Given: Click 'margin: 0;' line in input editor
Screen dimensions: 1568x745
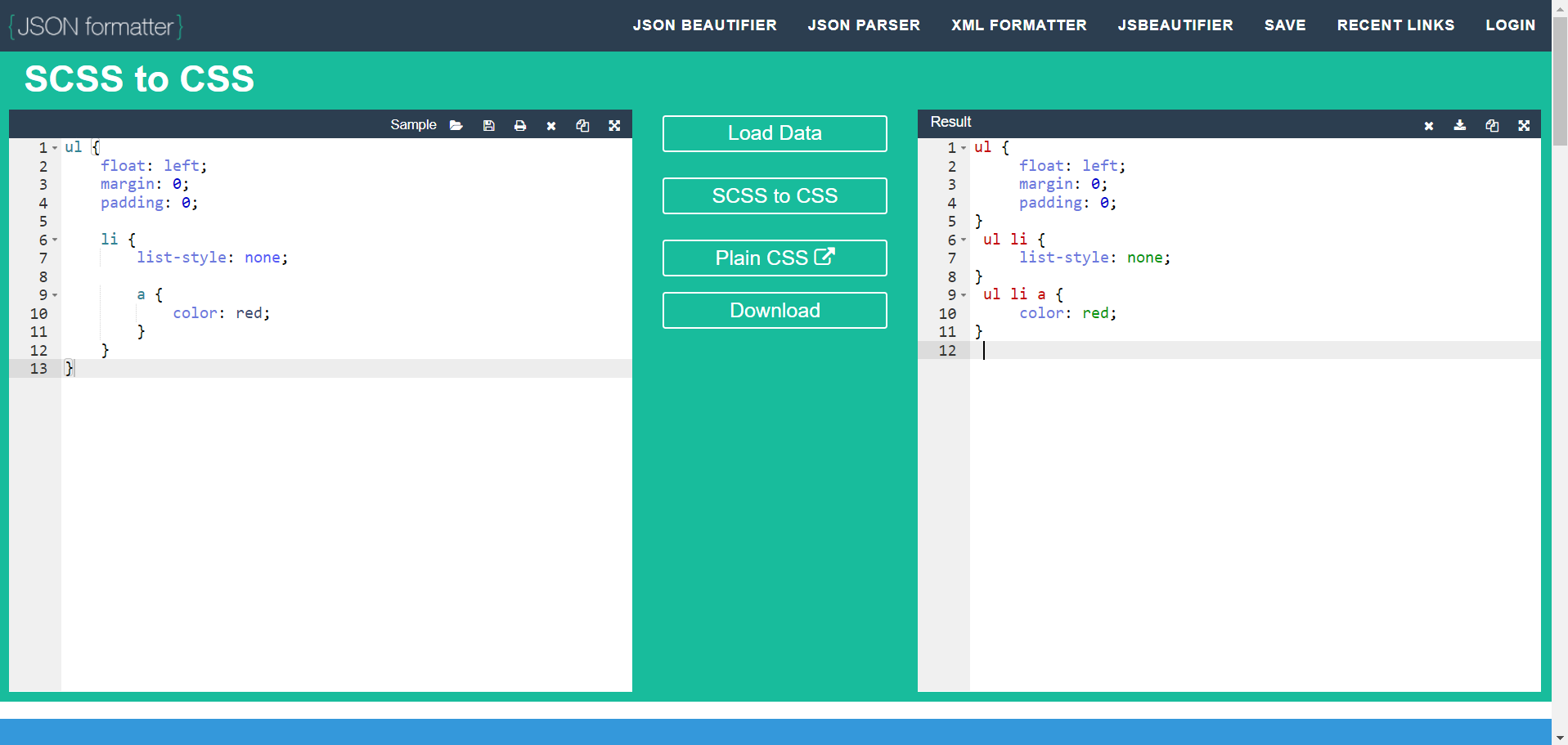Looking at the screenshot, I should tap(145, 184).
